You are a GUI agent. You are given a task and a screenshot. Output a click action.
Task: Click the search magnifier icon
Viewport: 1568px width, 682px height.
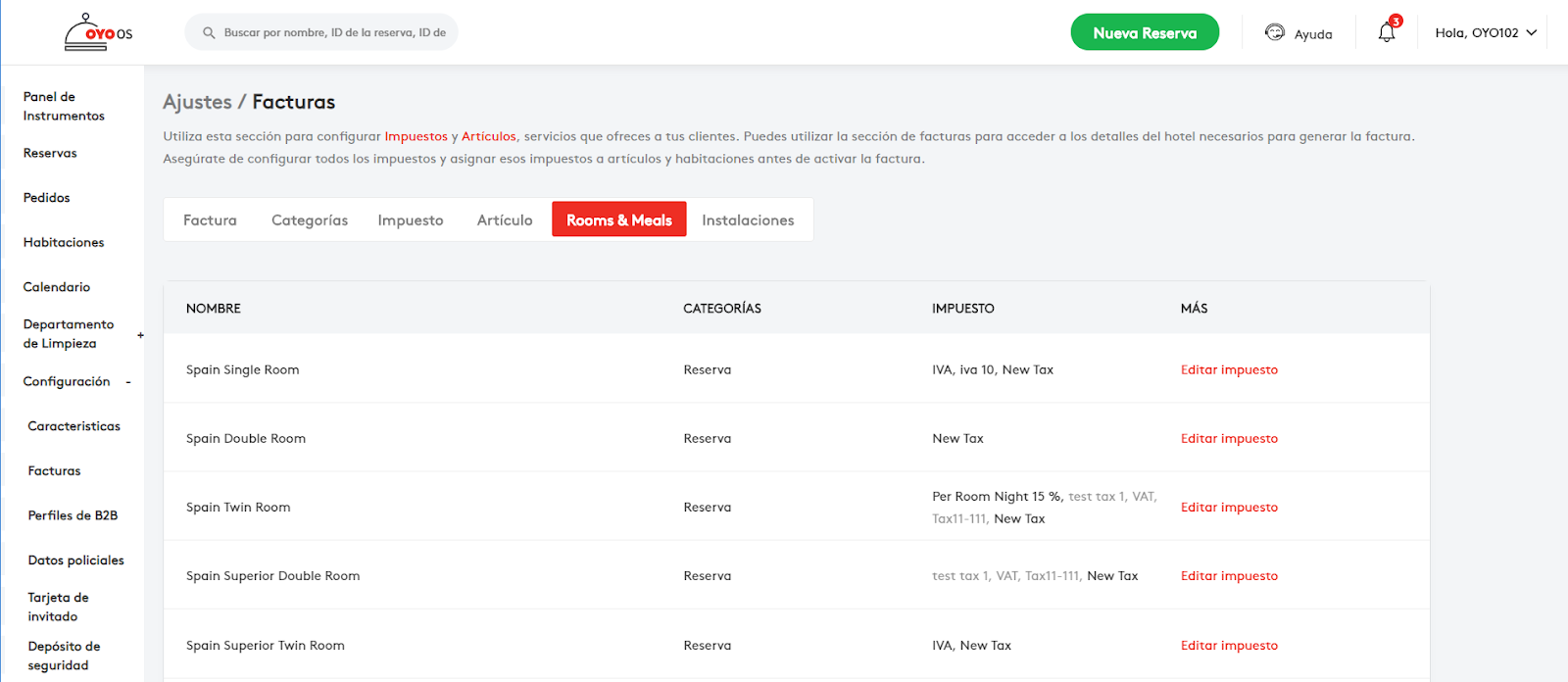tap(209, 32)
